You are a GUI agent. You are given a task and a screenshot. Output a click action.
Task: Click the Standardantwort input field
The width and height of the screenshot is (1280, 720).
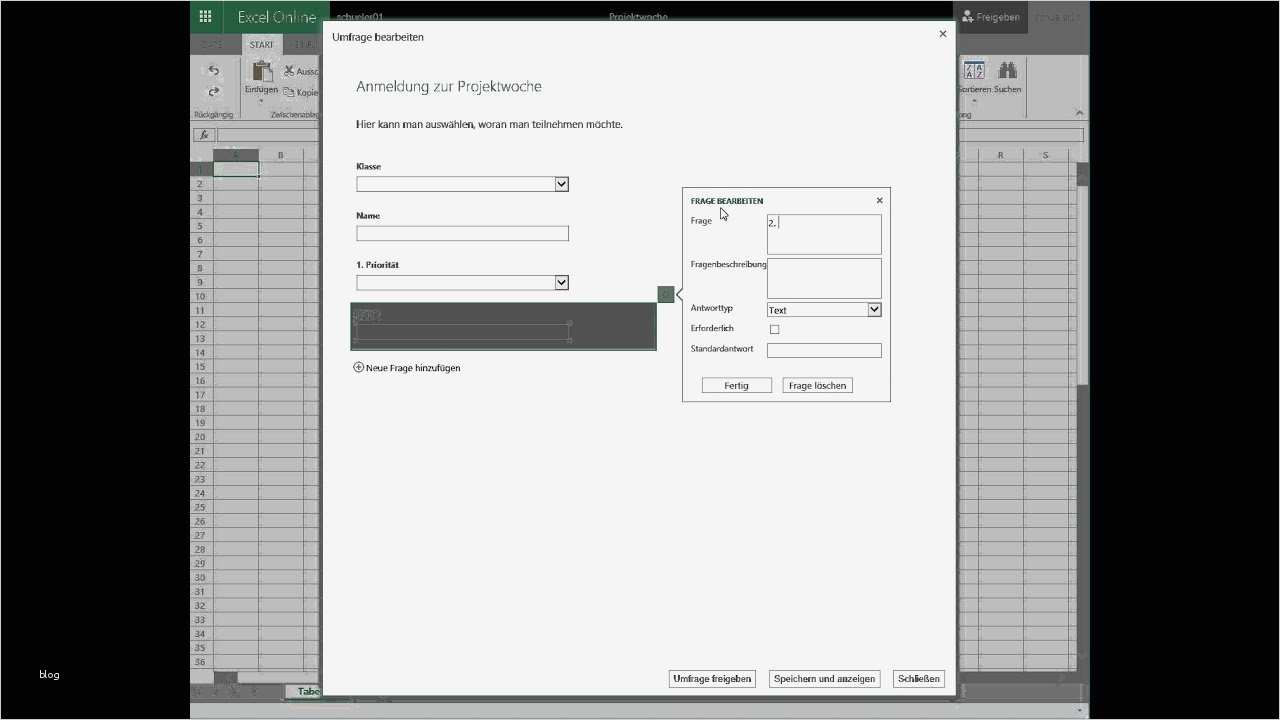point(824,349)
